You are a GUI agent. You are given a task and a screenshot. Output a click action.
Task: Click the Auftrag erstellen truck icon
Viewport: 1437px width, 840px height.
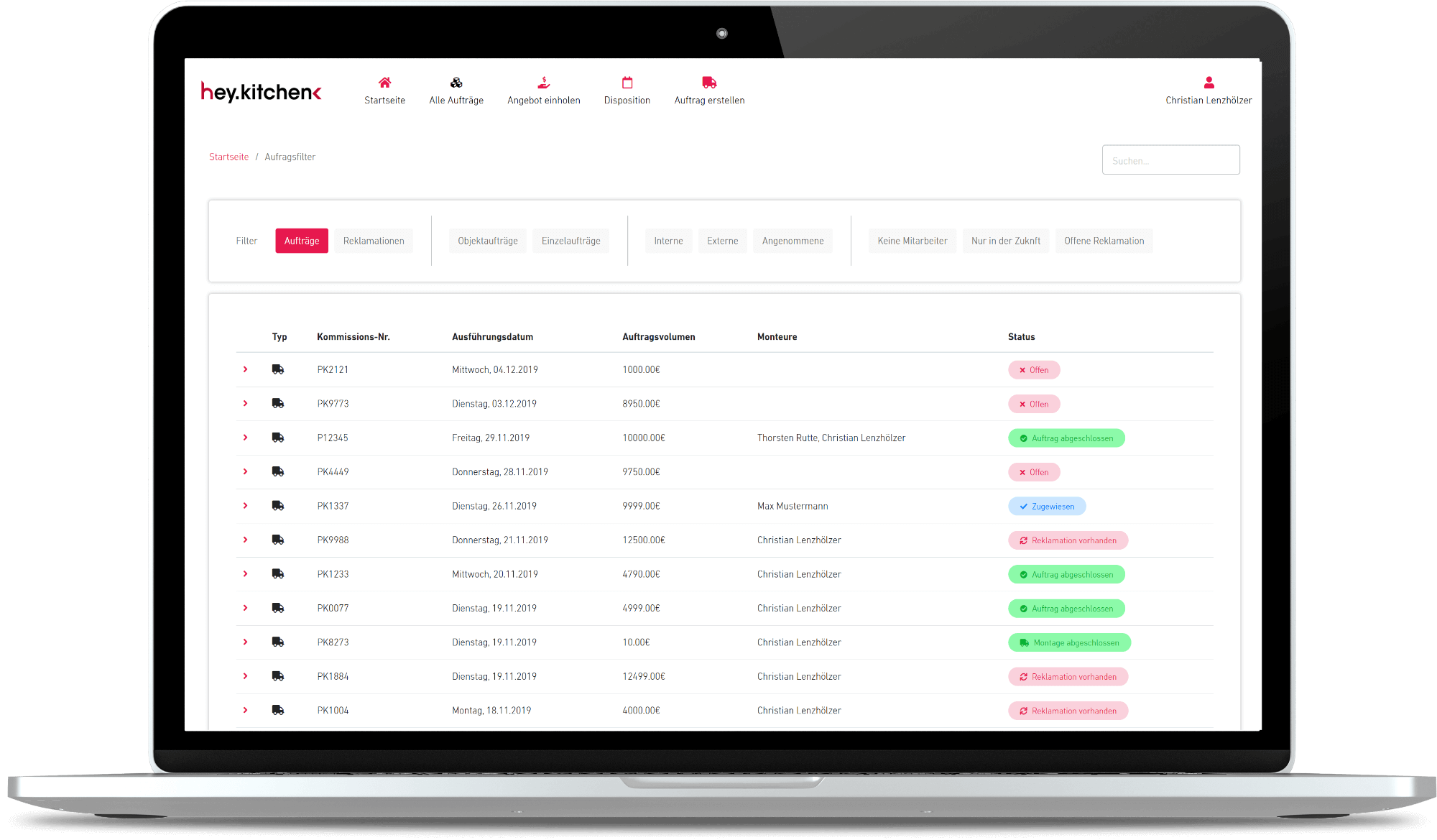click(x=709, y=83)
